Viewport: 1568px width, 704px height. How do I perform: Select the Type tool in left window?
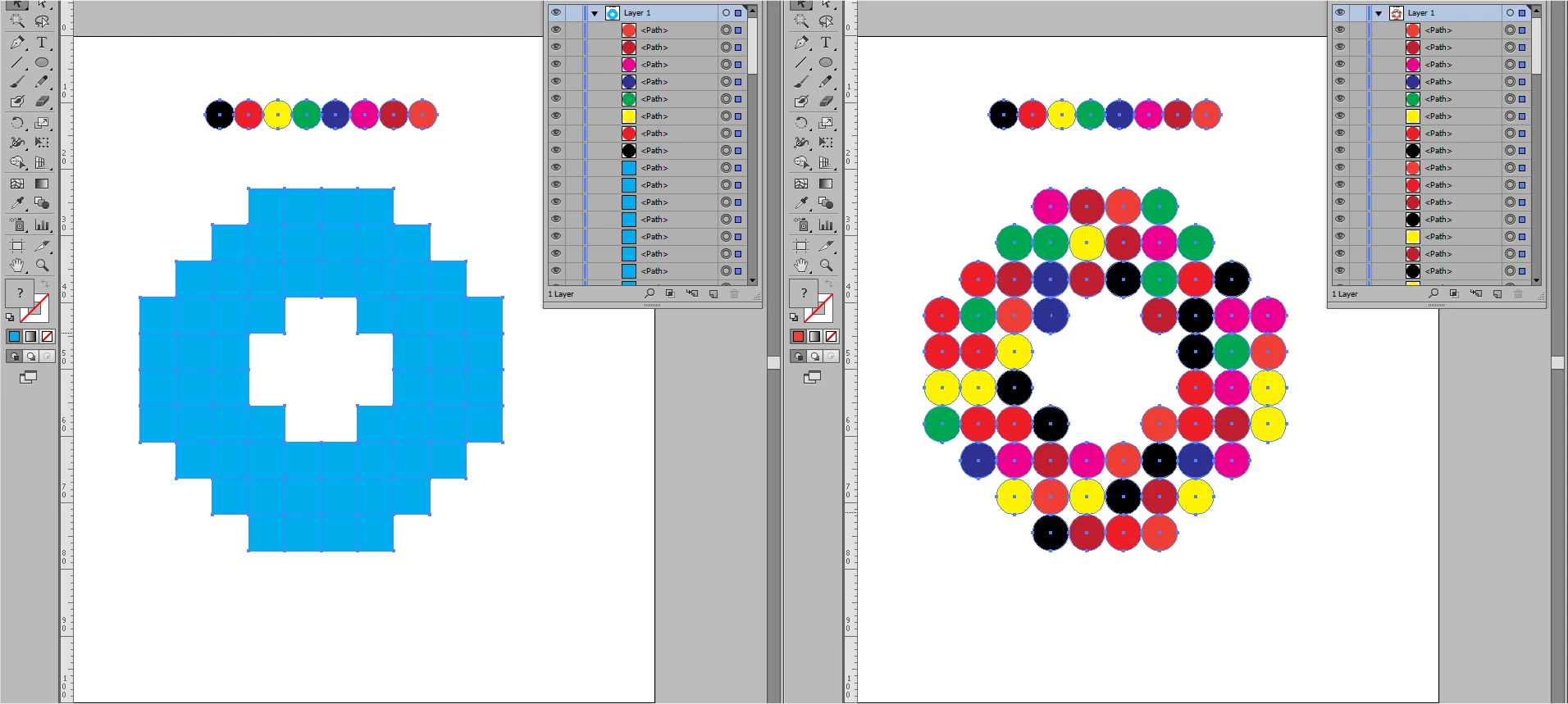42,43
